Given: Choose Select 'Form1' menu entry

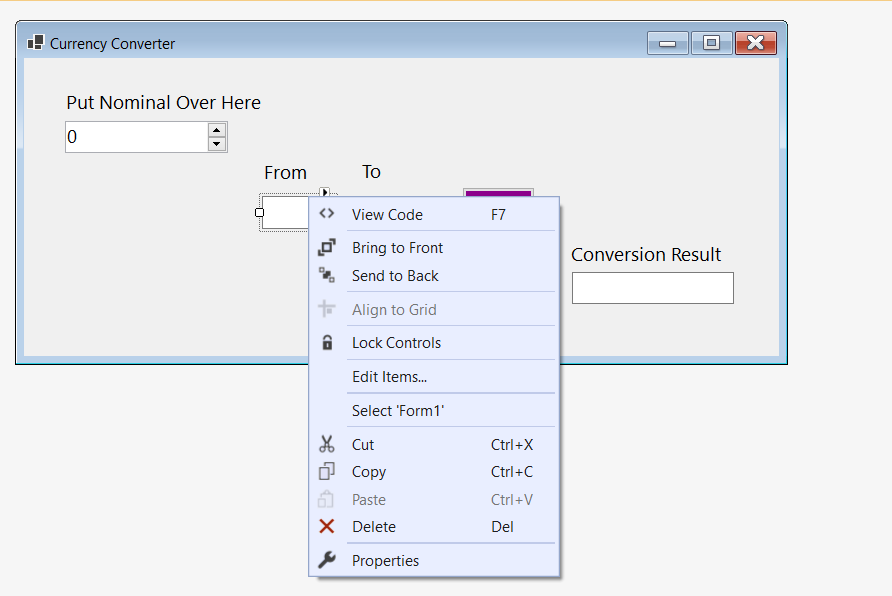Looking at the screenshot, I should coord(435,411).
